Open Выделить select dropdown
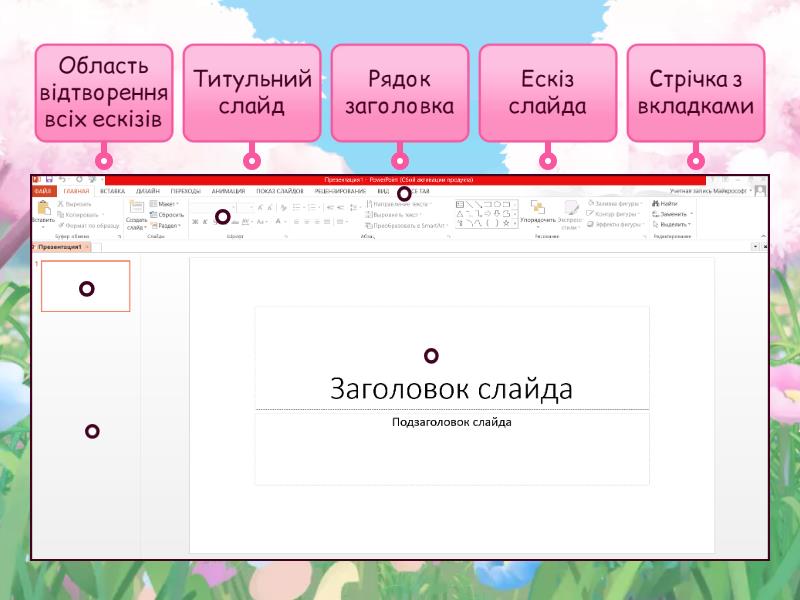This screenshot has width=800, height=600. pos(671,224)
